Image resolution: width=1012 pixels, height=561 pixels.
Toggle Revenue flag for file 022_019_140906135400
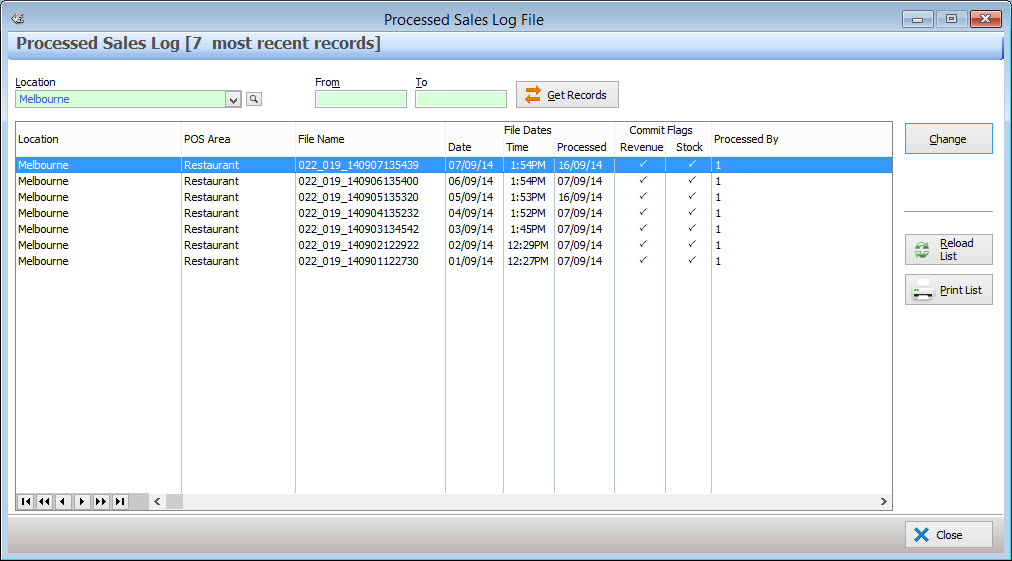click(x=643, y=181)
